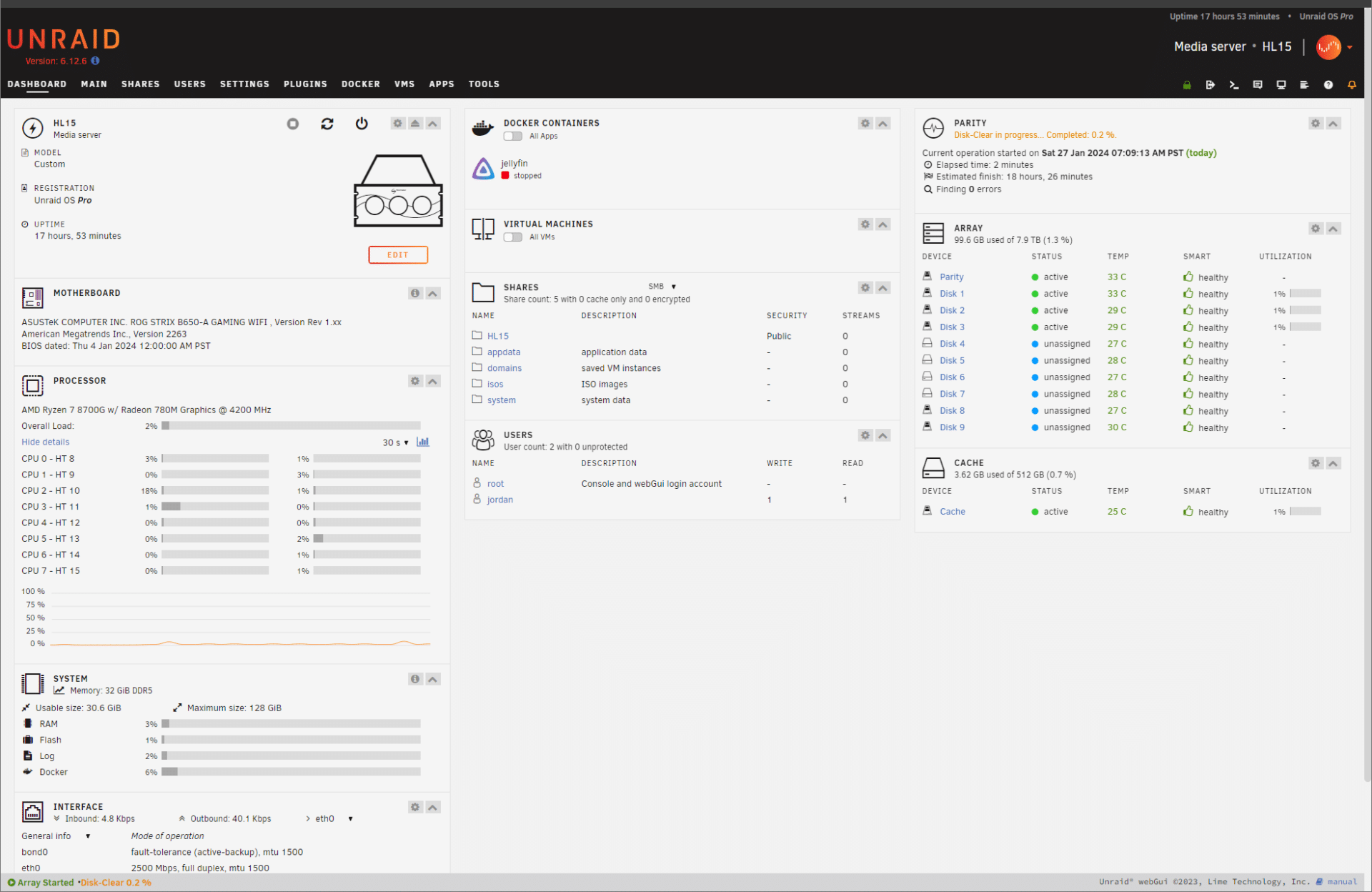Open Users panel settings gear
The width and height of the screenshot is (1372, 892).
pos(865,436)
